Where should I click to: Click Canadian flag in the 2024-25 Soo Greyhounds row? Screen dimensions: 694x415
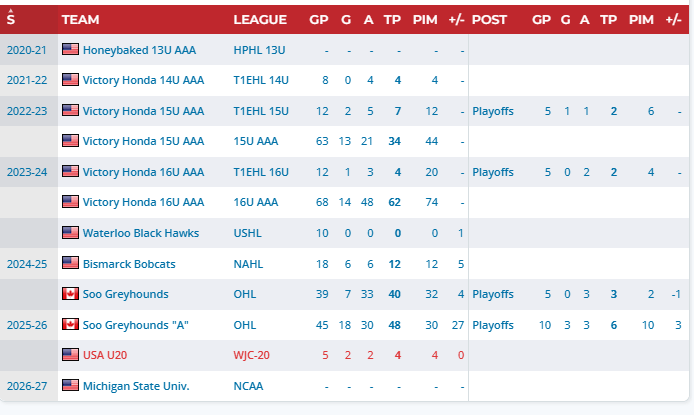pos(70,293)
